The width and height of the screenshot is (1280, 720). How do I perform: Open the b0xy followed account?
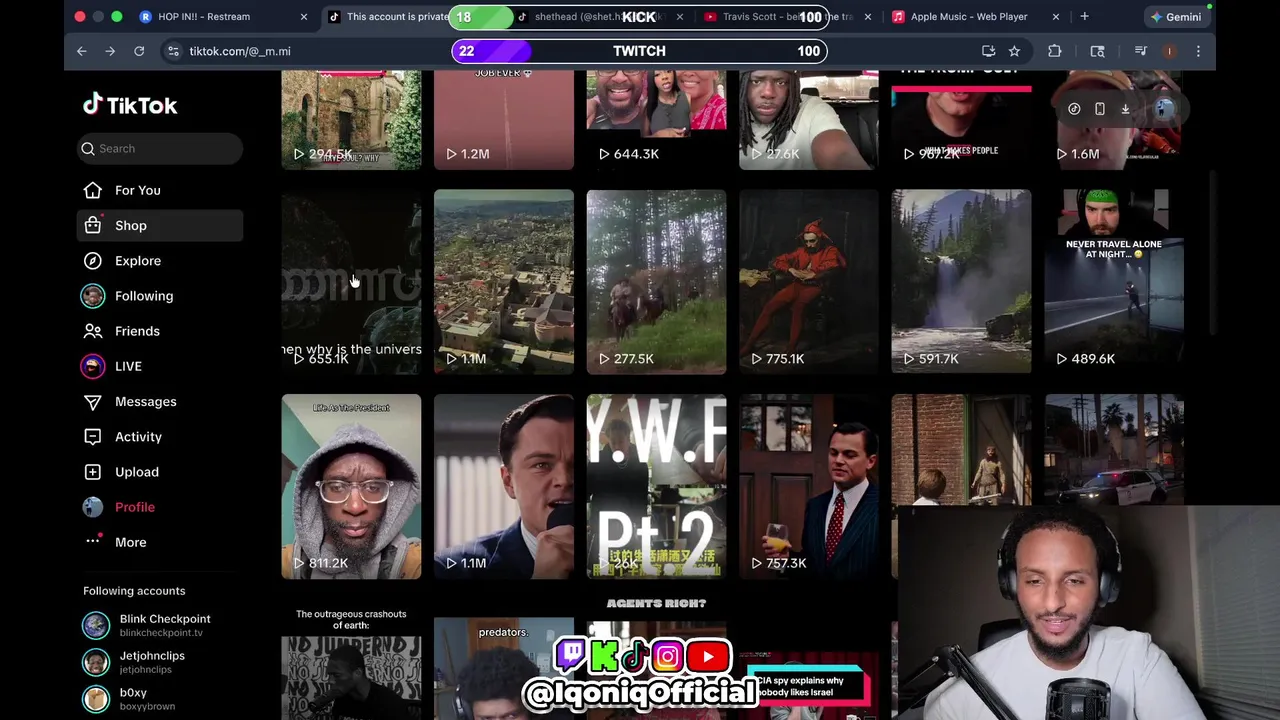(160, 699)
